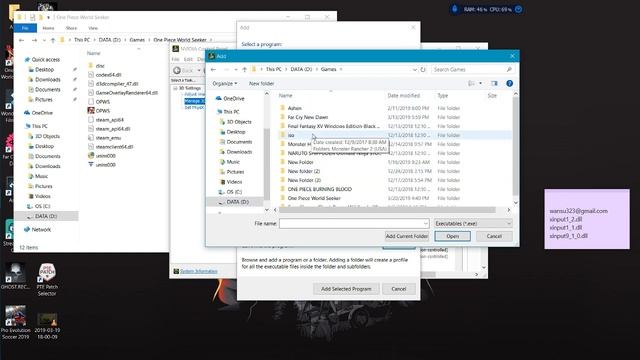Sort by Date modified column header
This screenshot has height=360, width=640.
(x=403, y=96)
